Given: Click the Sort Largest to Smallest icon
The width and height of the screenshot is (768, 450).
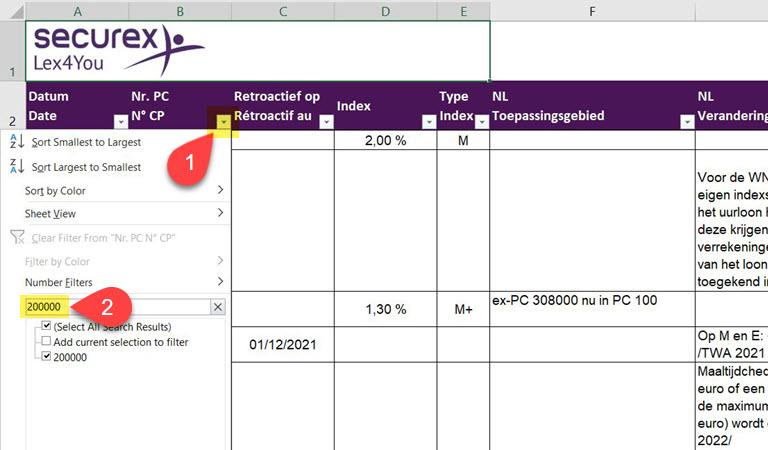Looking at the screenshot, I should (16, 167).
